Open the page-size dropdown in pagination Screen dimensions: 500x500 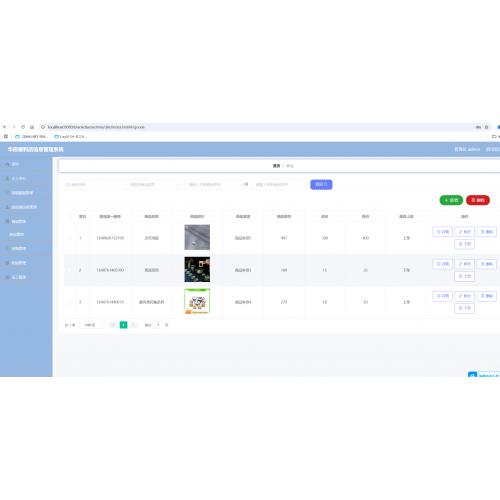tap(92, 325)
